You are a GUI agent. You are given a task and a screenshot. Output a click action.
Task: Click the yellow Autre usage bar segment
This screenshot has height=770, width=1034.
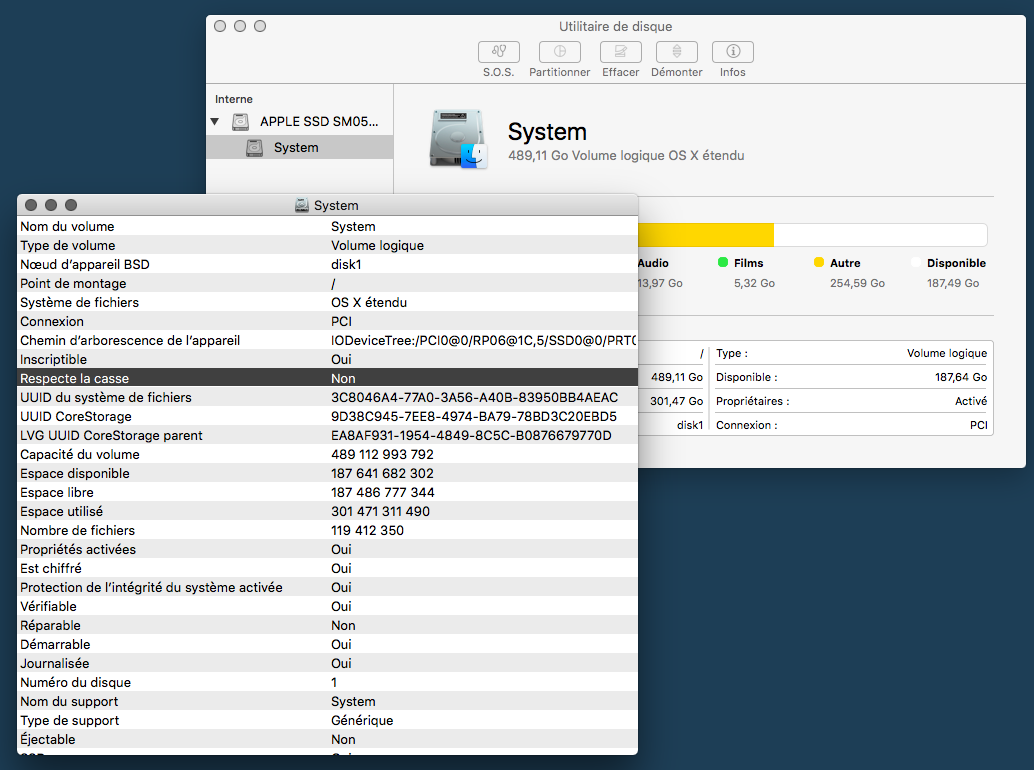706,235
